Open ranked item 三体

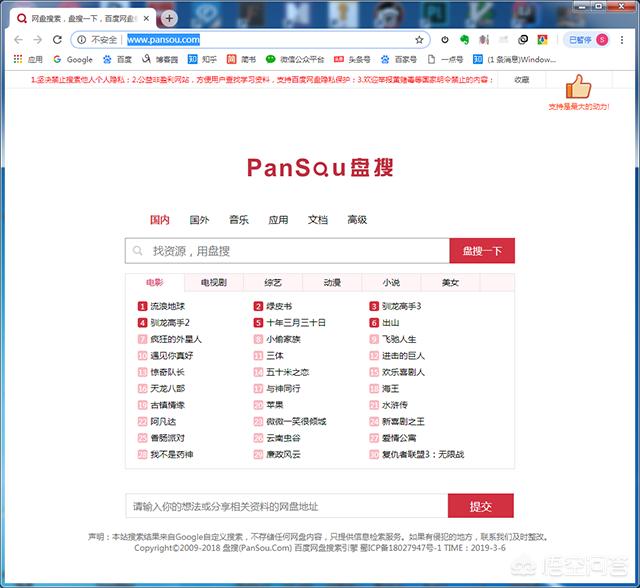(275, 356)
